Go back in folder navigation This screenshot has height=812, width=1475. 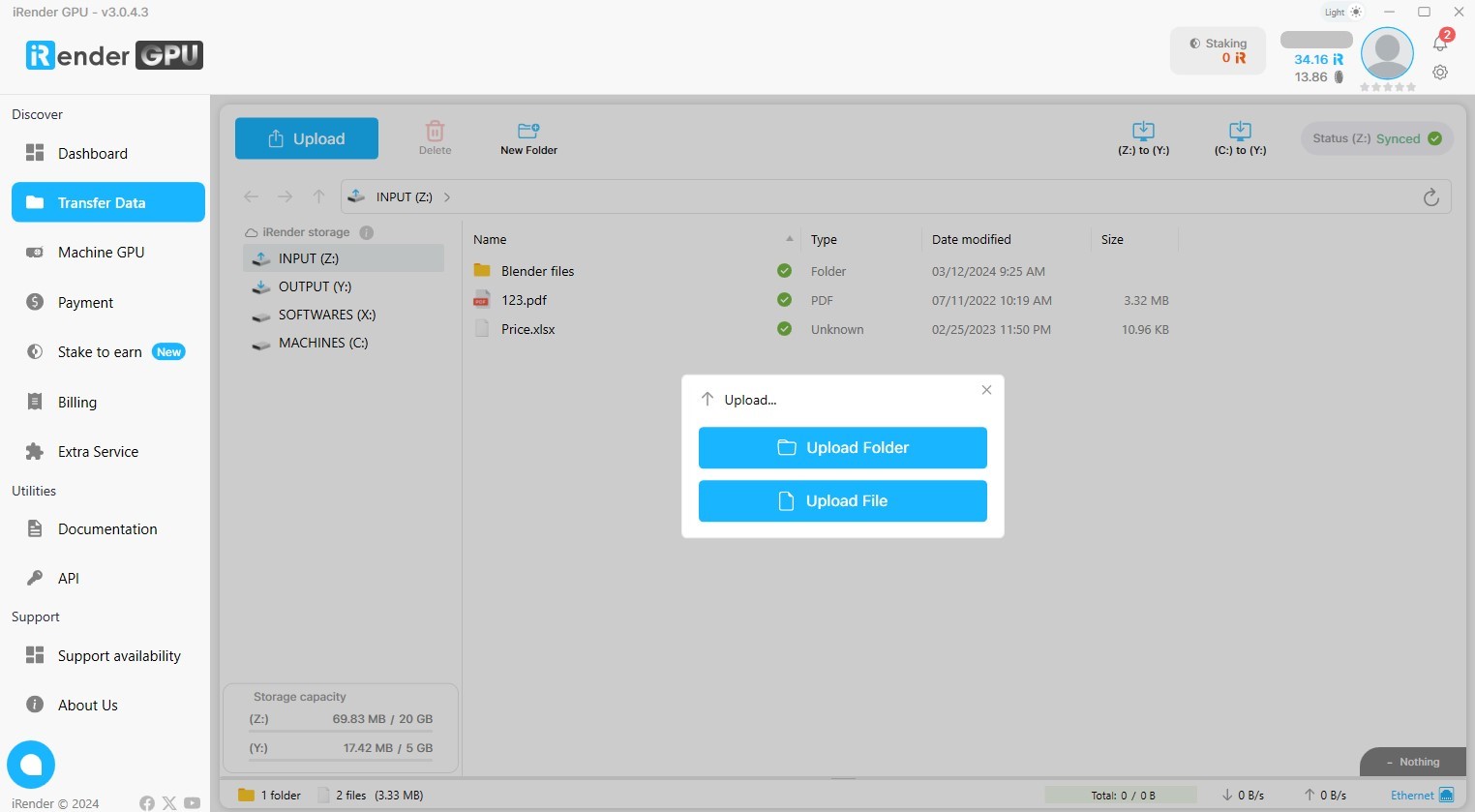[x=252, y=196]
